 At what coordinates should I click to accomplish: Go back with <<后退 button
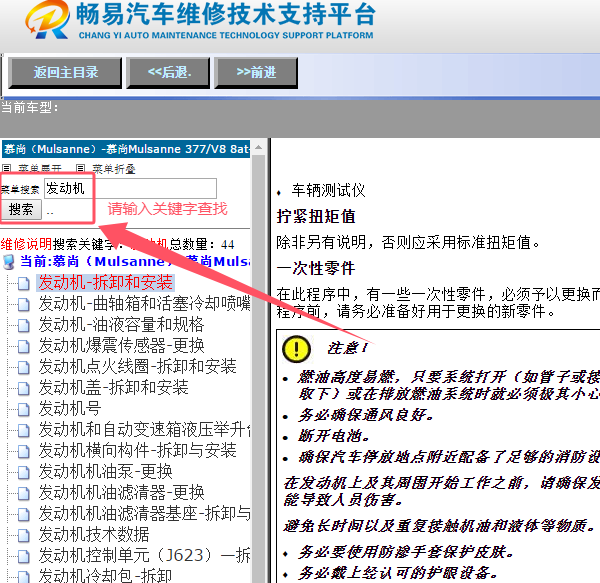pyautogui.click(x=168, y=73)
